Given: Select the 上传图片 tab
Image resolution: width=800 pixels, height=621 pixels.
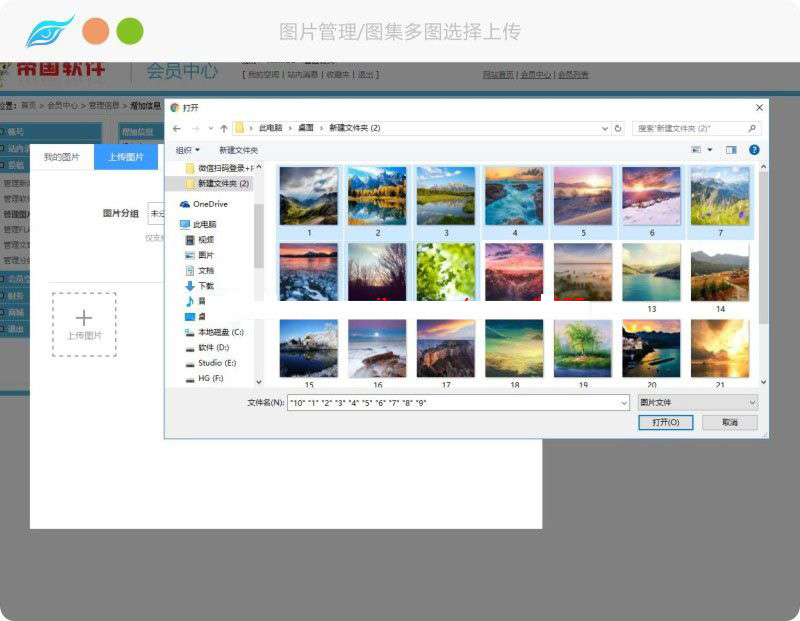Looking at the screenshot, I should pos(126,157).
